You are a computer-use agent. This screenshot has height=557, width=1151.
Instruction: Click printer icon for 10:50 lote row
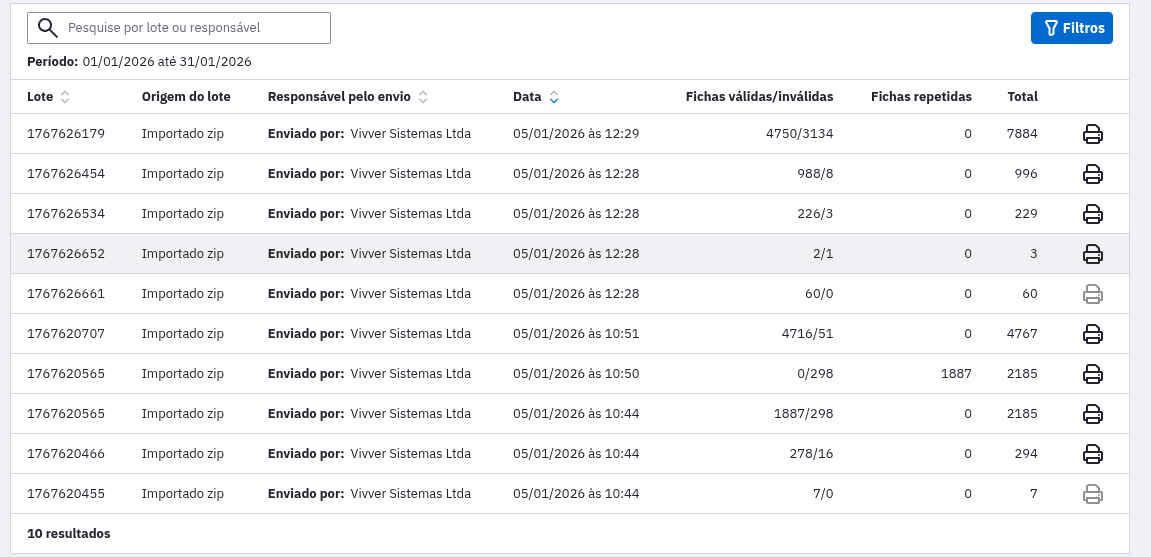(1093, 374)
